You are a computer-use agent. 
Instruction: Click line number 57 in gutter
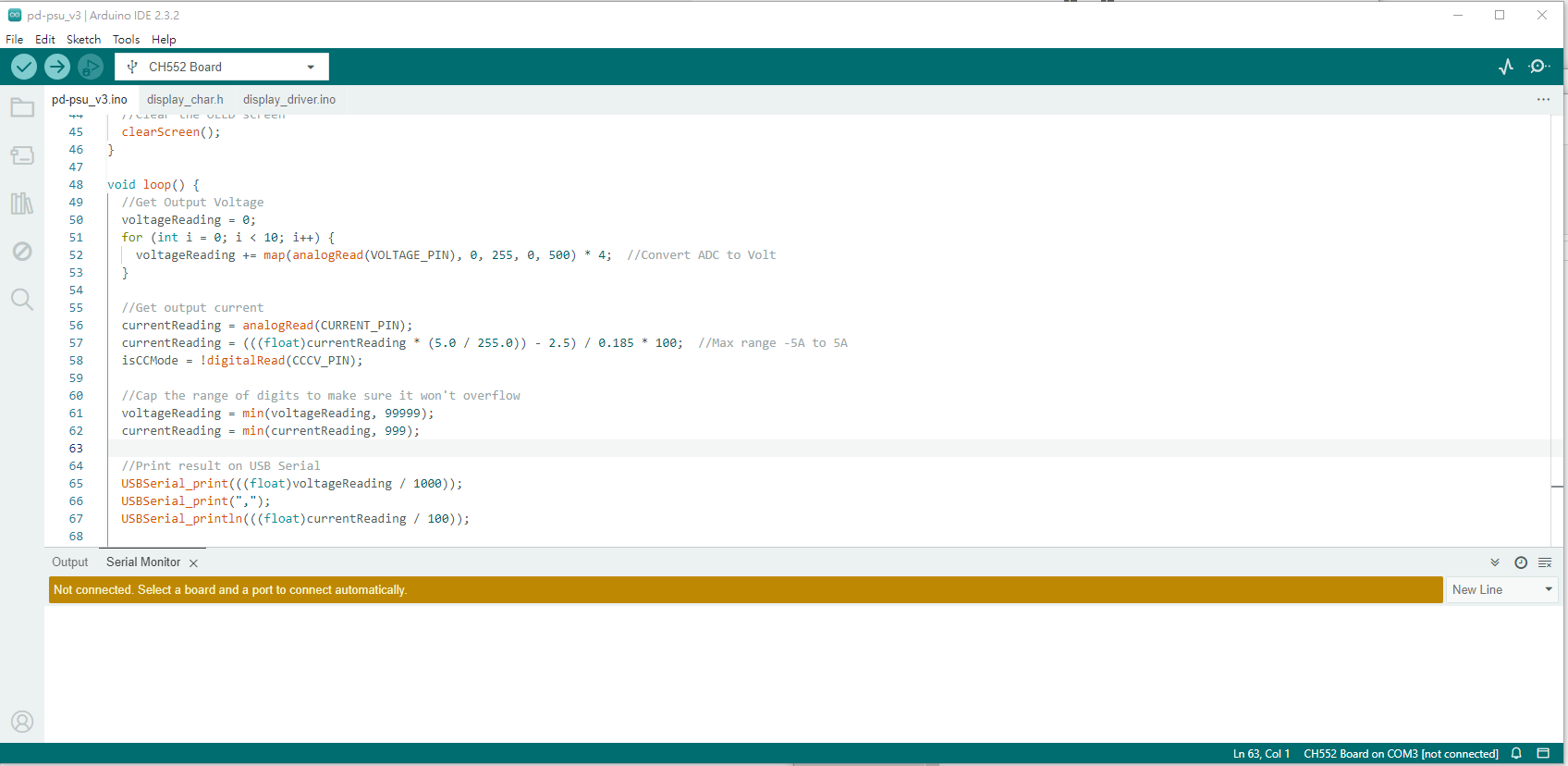pyautogui.click(x=76, y=343)
